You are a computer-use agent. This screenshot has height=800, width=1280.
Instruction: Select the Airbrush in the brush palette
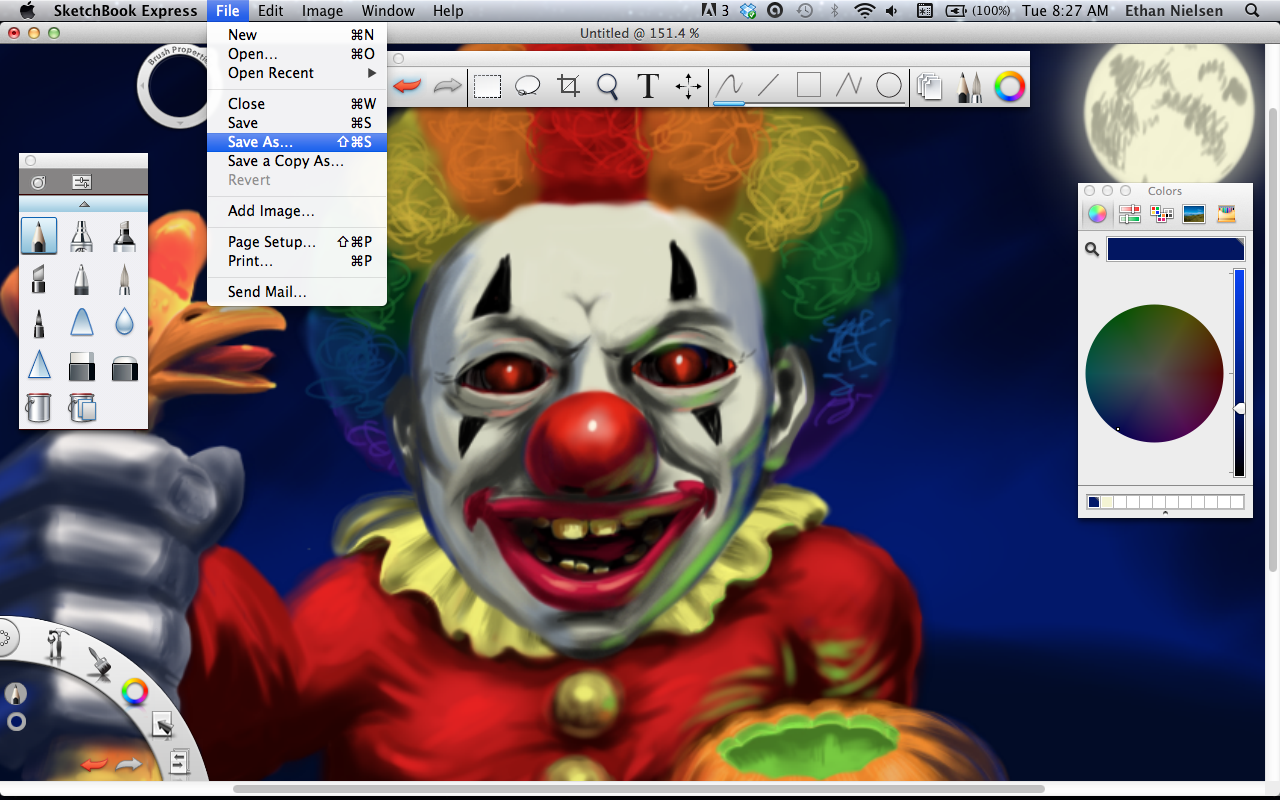(x=82, y=236)
